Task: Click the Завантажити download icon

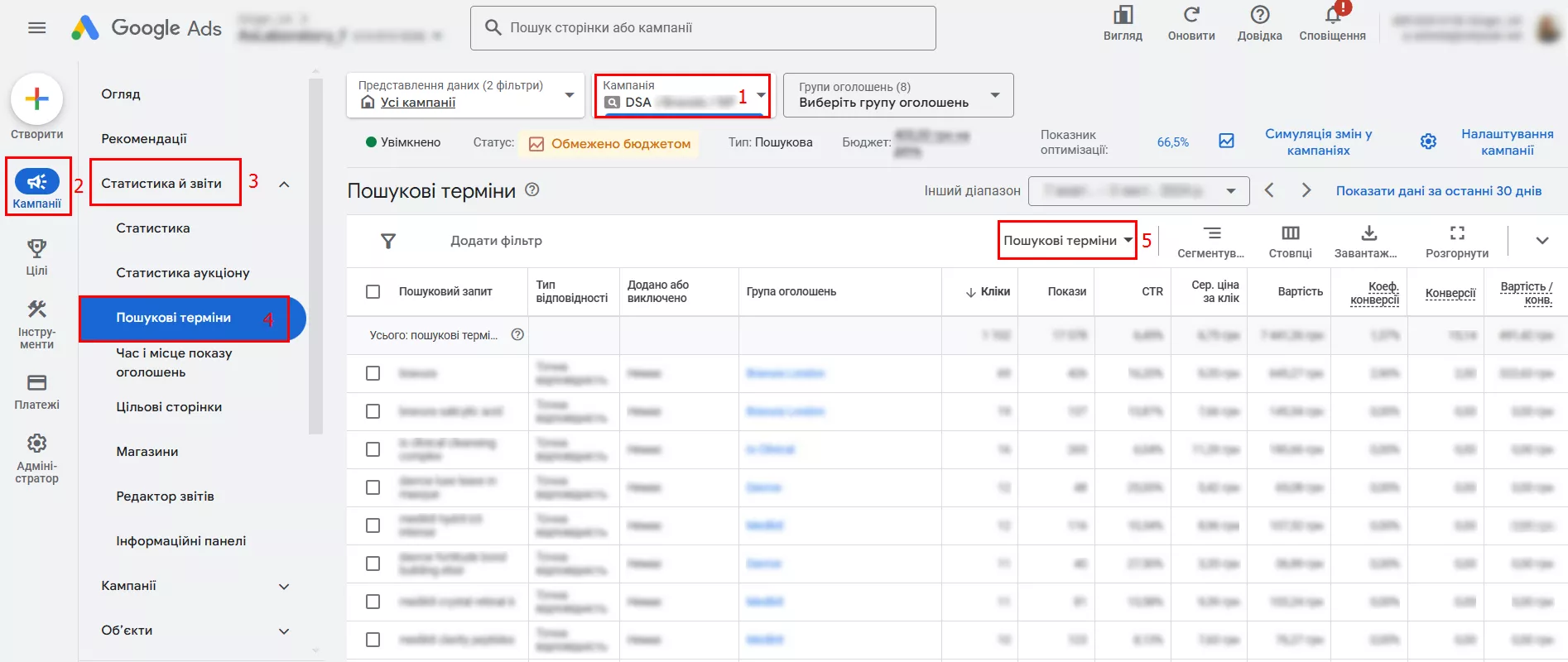Action: click(x=1368, y=233)
